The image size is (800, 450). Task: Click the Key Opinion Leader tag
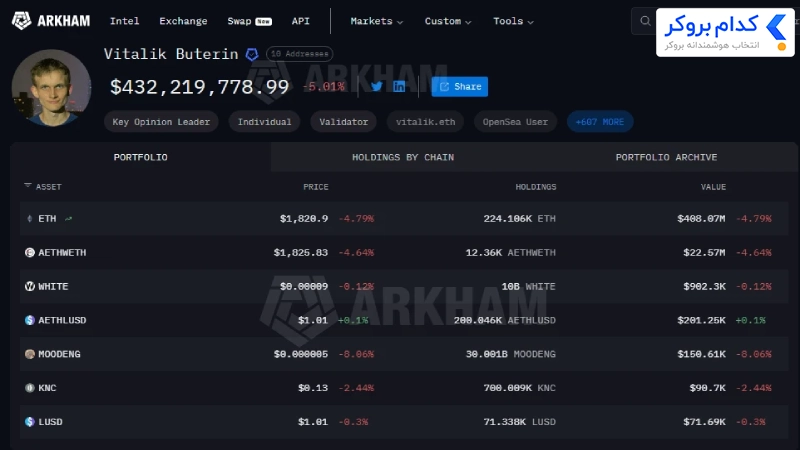[x=161, y=122]
